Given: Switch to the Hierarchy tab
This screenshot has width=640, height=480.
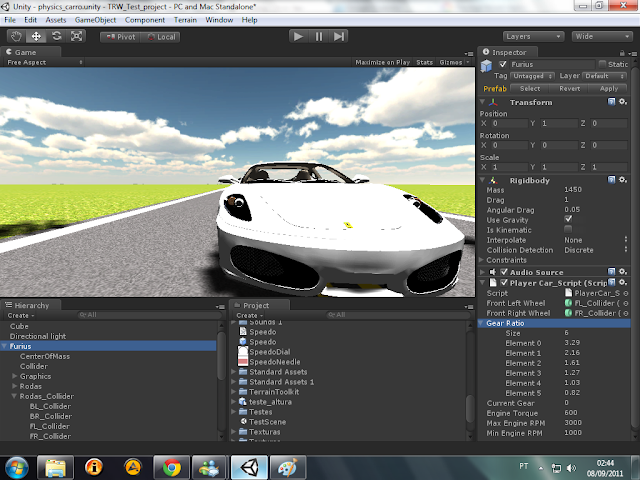Looking at the screenshot, I should click(31, 305).
